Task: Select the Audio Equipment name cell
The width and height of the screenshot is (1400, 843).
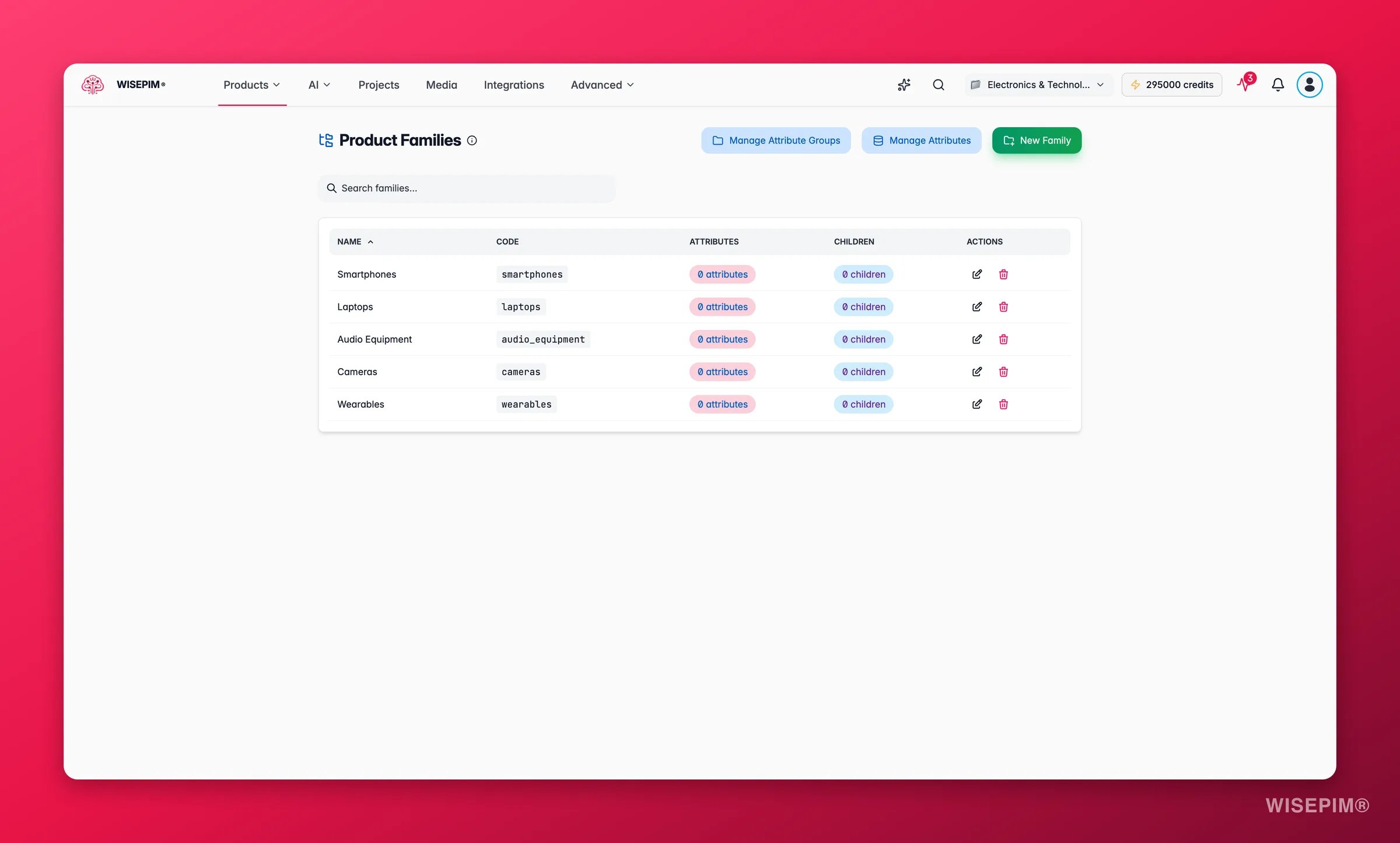Action: (374, 340)
